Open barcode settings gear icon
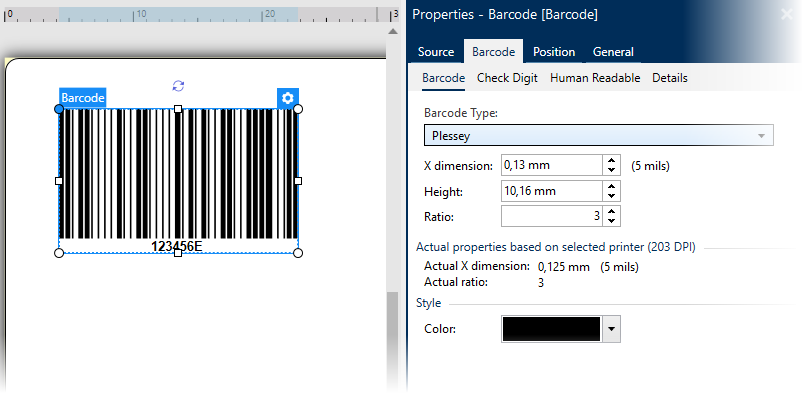Viewport: 803px width, 393px height. pos(288,98)
